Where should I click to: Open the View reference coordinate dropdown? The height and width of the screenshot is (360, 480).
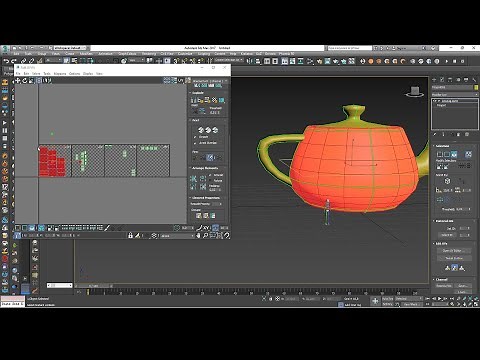click(x=136, y=60)
